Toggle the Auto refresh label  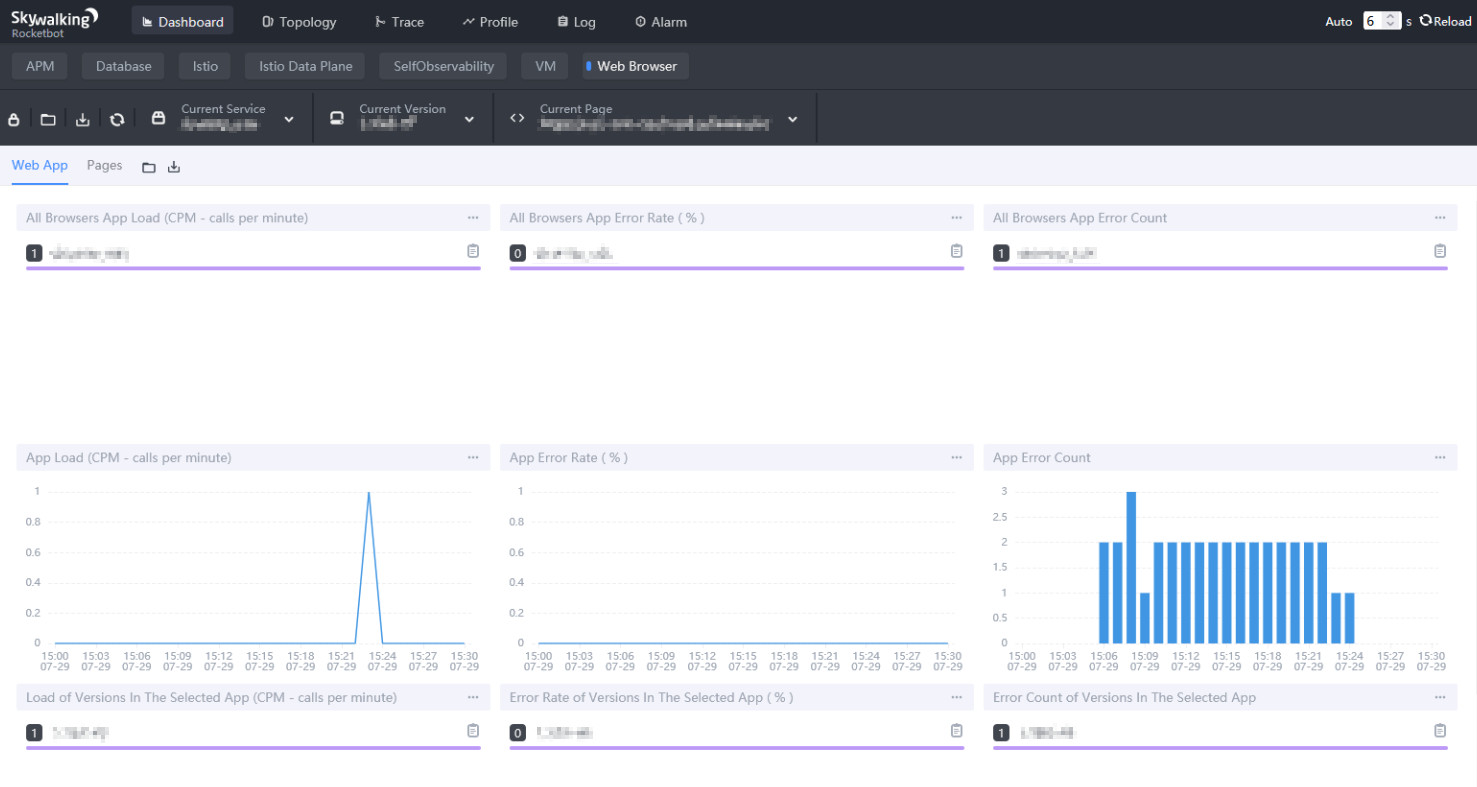pos(1338,21)
